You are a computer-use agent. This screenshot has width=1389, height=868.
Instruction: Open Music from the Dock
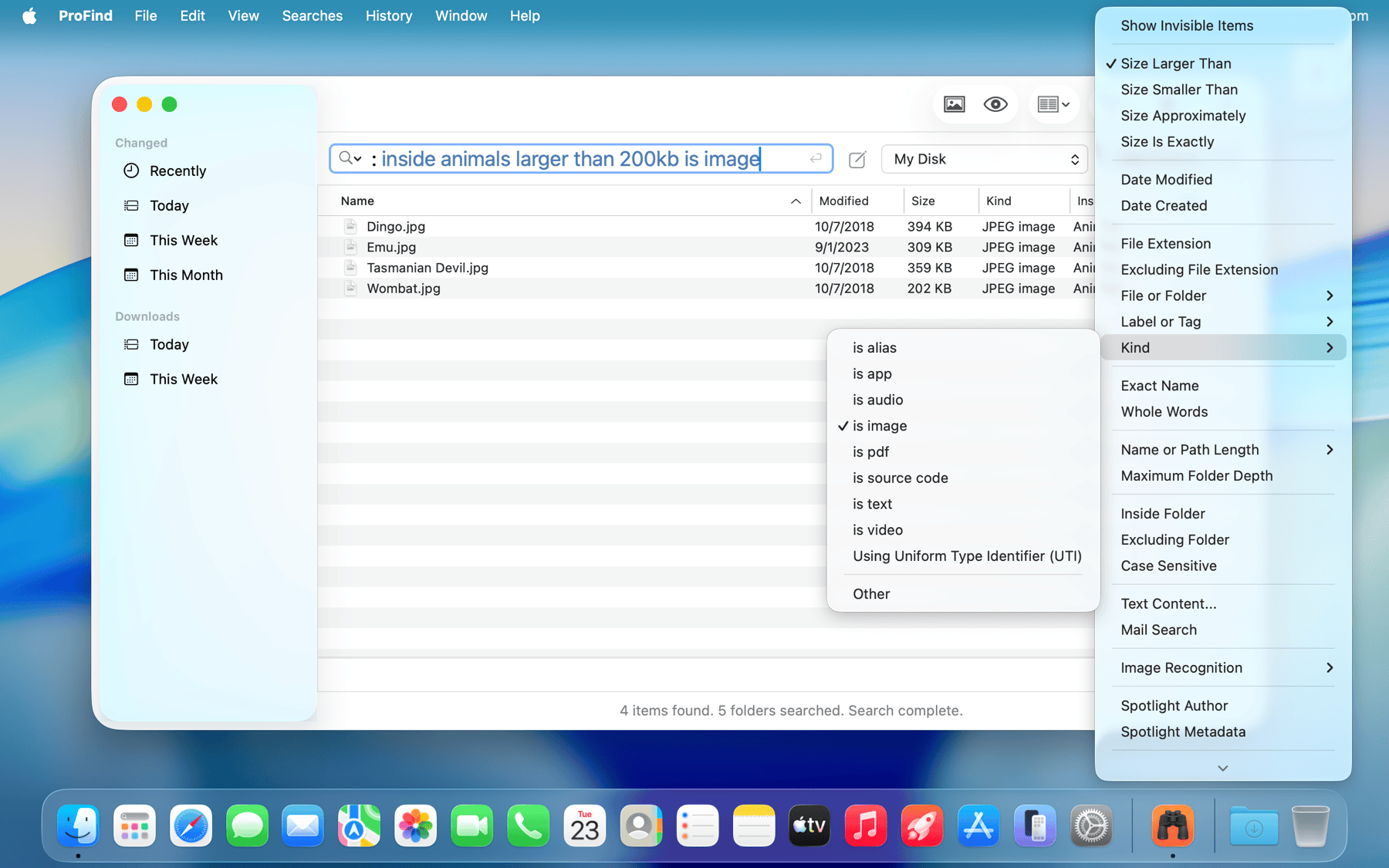click(866, 826)
